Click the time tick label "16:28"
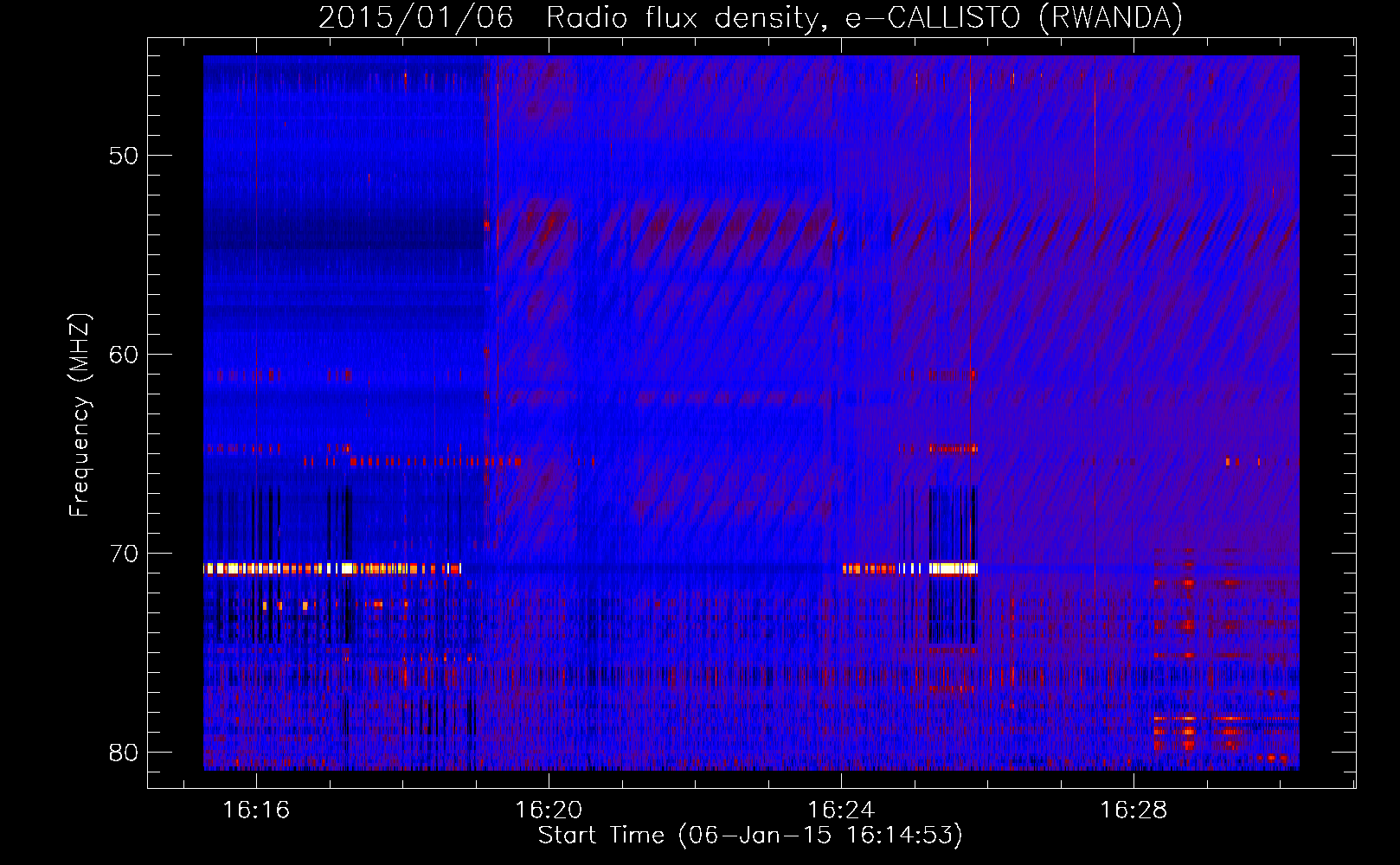 [1133, 811]
